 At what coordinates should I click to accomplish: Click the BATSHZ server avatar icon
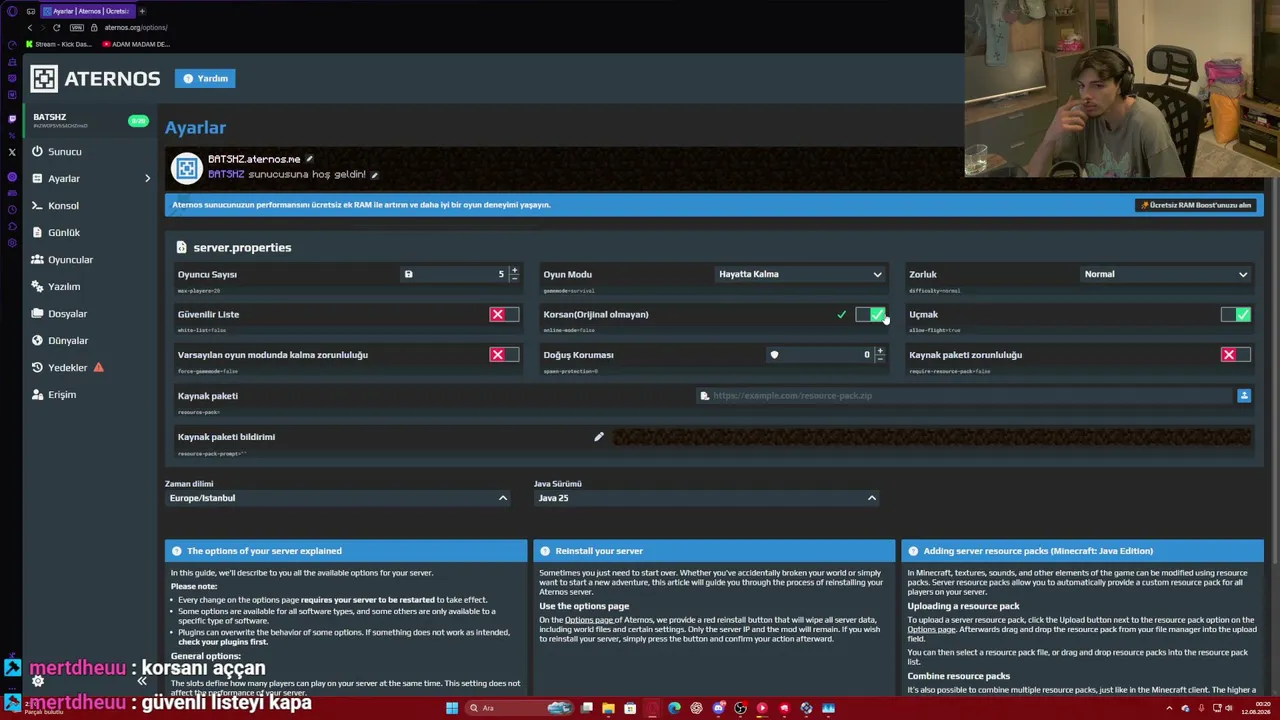186,168
